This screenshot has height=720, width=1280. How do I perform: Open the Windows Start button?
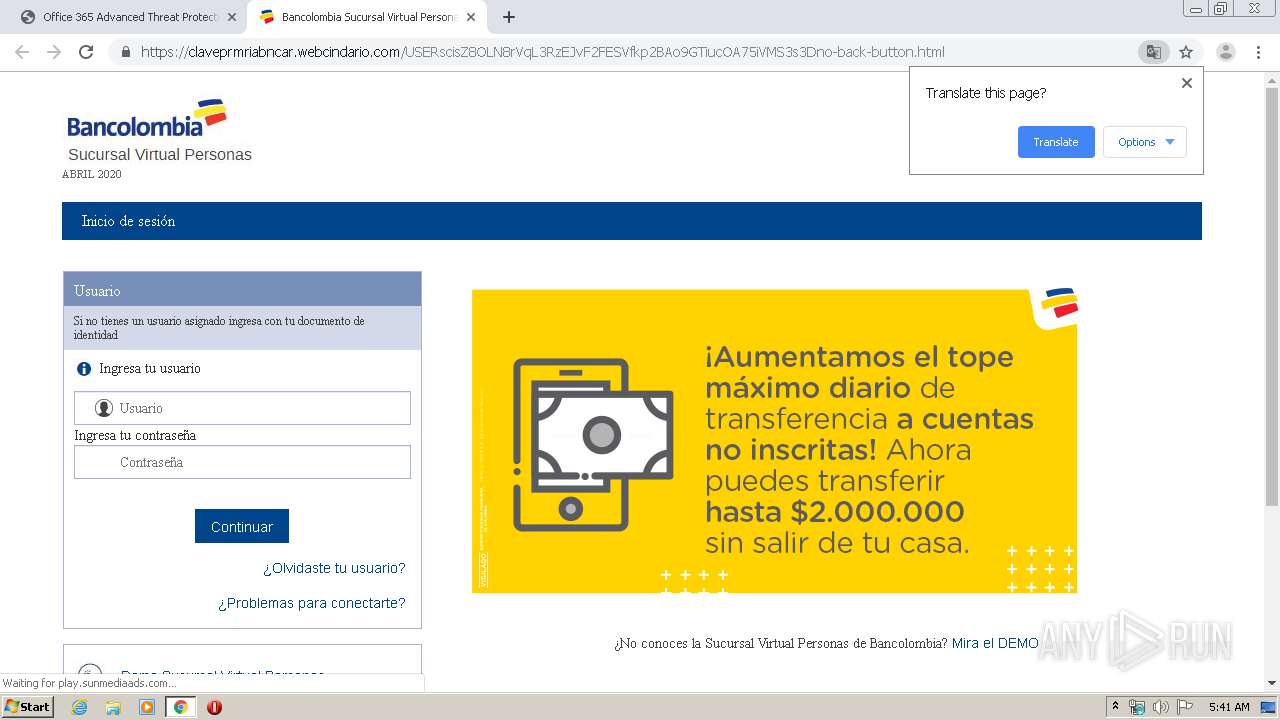28,706
